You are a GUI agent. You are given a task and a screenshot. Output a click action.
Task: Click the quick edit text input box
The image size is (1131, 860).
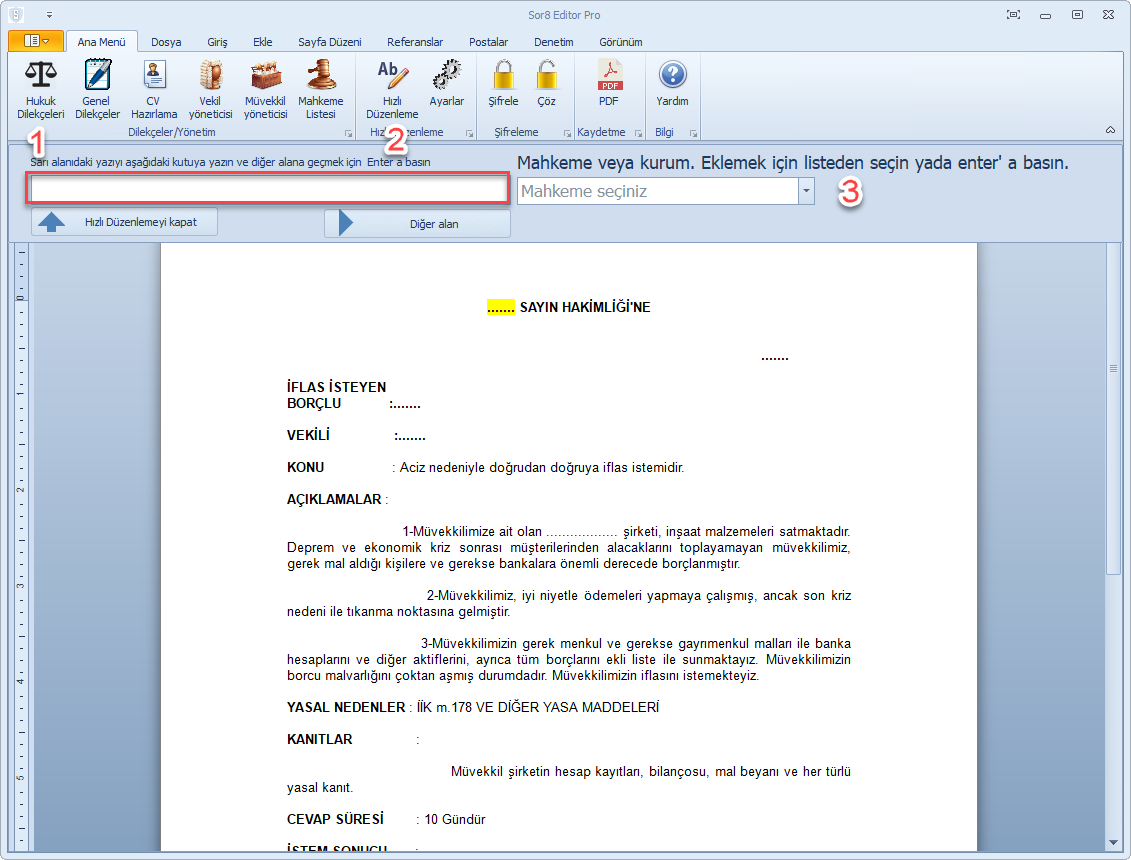coord(268,190)
